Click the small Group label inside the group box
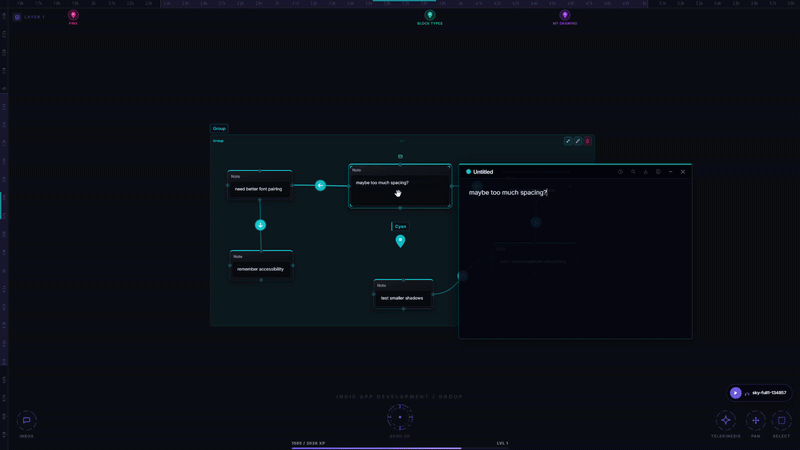Image resolution: width=800 pixels, height=450 pixels. click(x=218, y=141)
